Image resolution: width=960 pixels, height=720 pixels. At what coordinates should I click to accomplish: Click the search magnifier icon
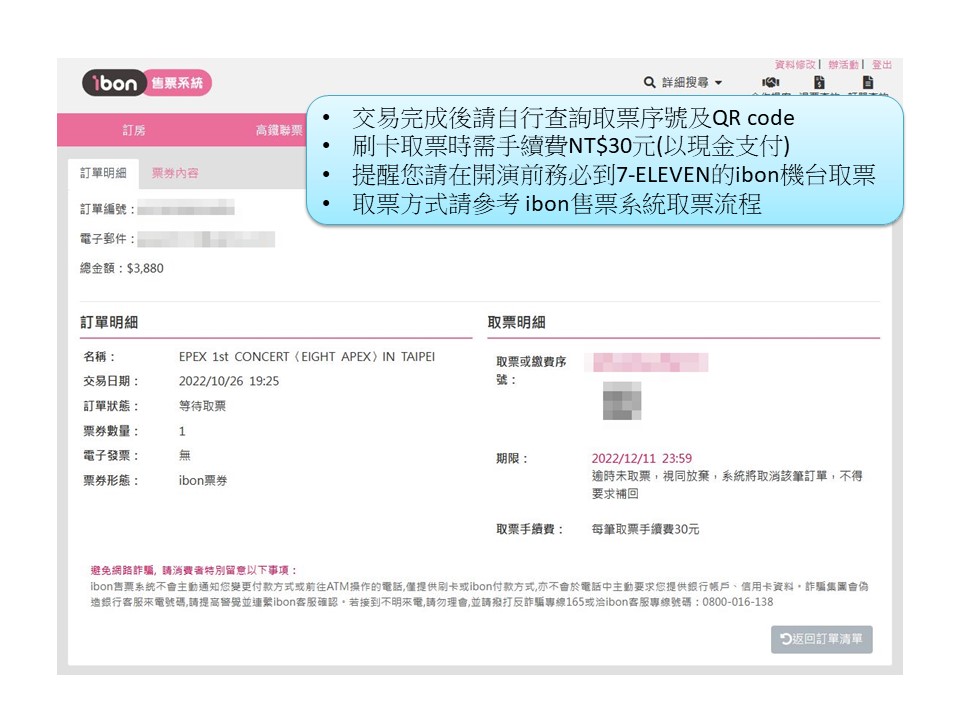point(650,82)
